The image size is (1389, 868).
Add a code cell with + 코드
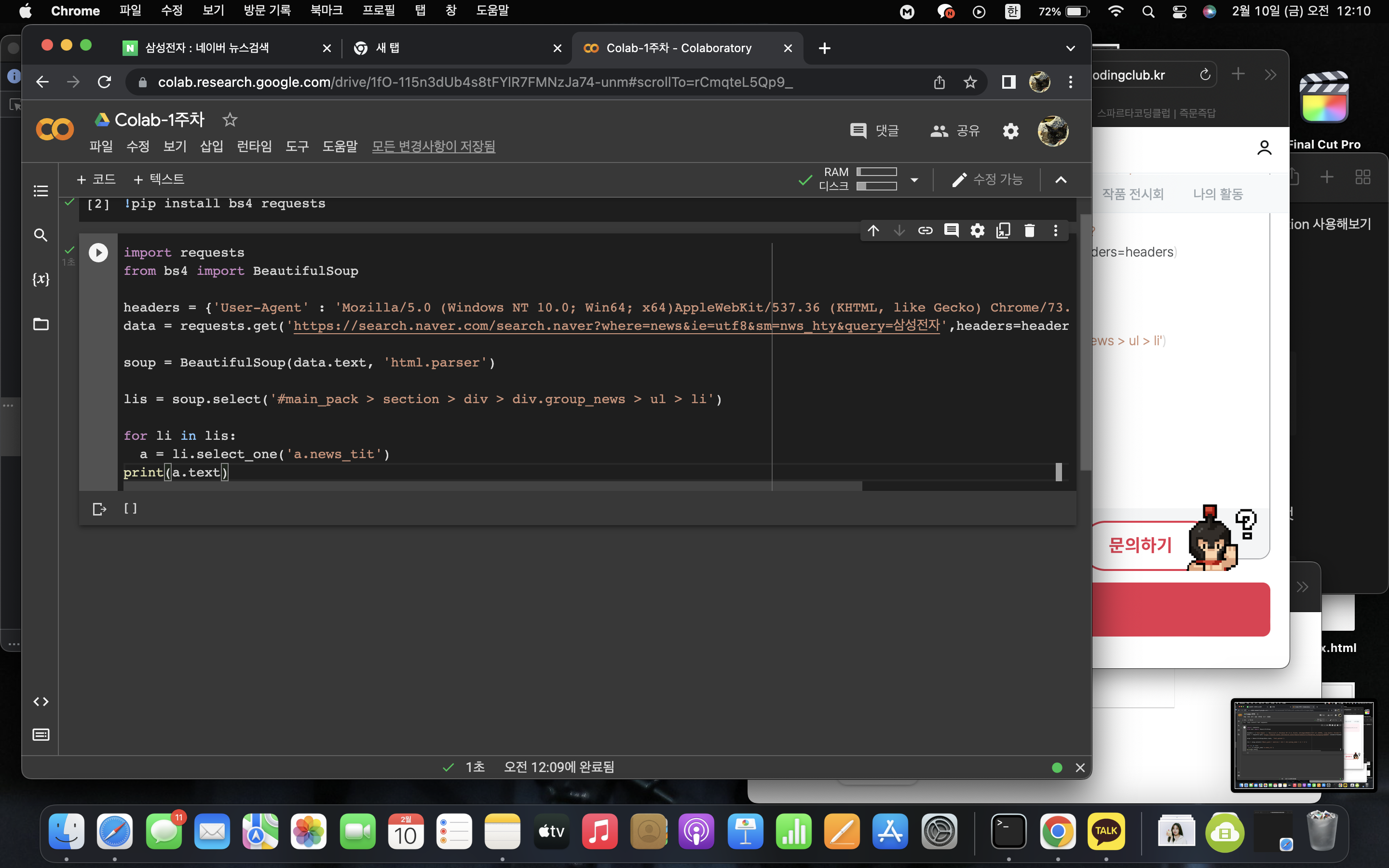coord(96,180)
